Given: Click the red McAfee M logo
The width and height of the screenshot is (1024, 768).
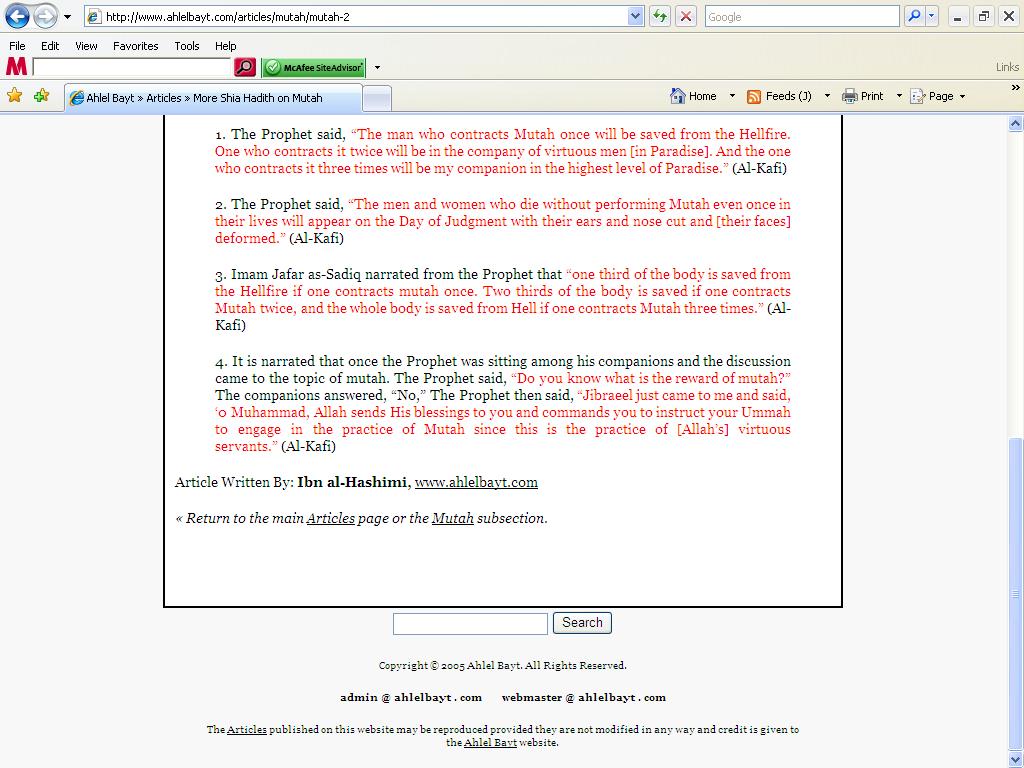Looking at the screenshot, I should coord(16,67).
